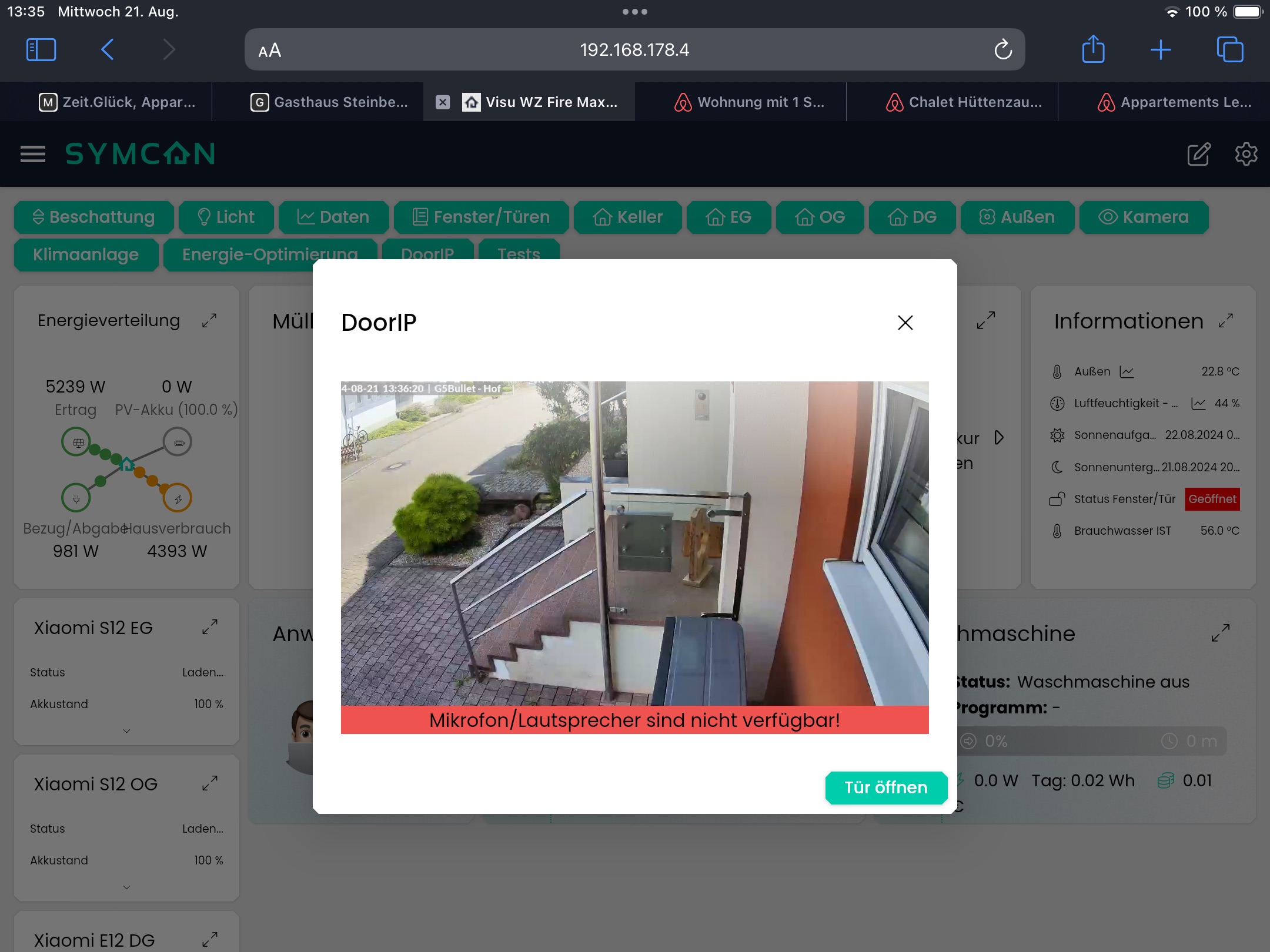Open the Kamera category
Screen dimensions: 1270x952
(1144, 217)
